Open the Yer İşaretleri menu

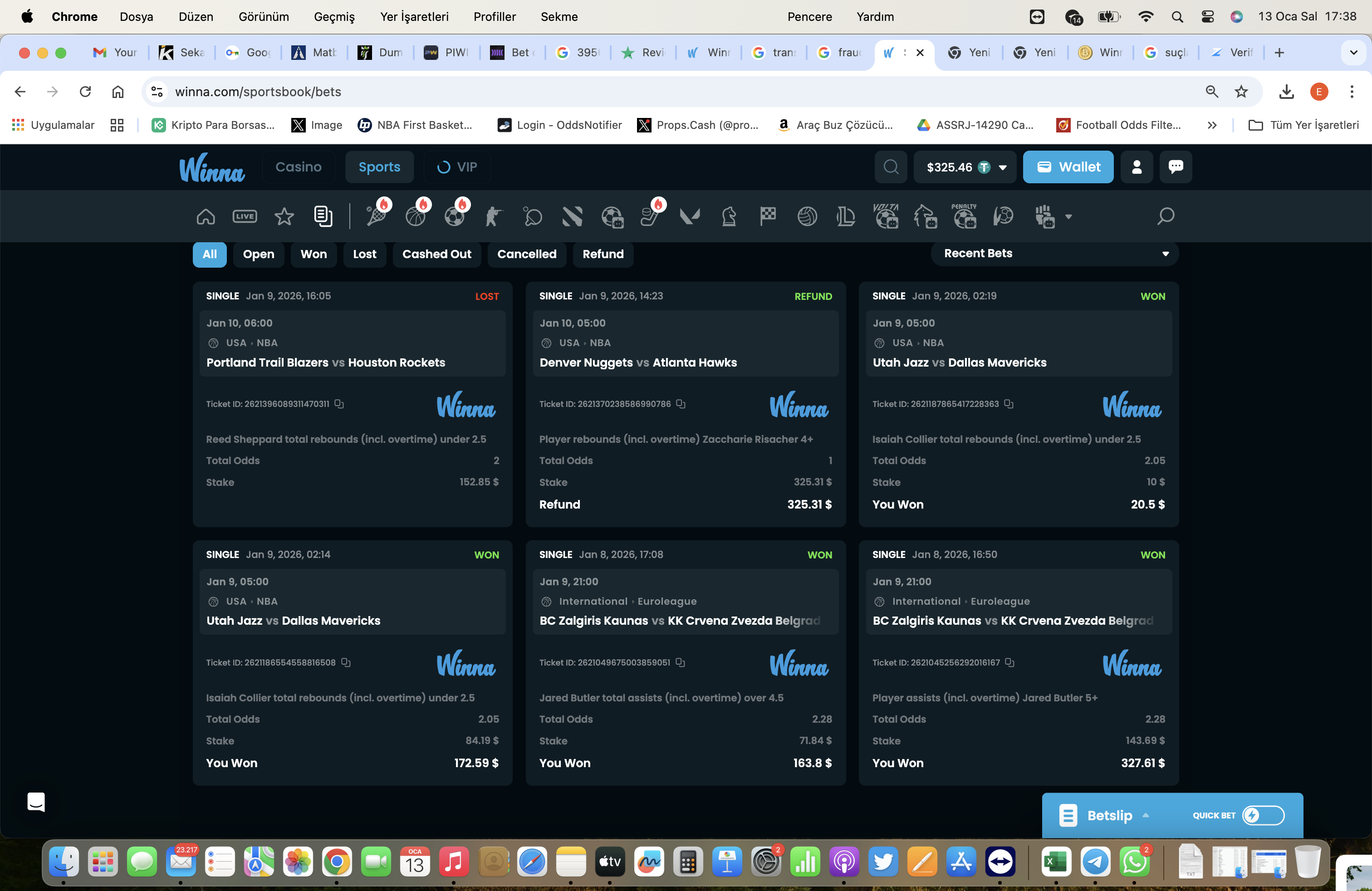[414, 17]
